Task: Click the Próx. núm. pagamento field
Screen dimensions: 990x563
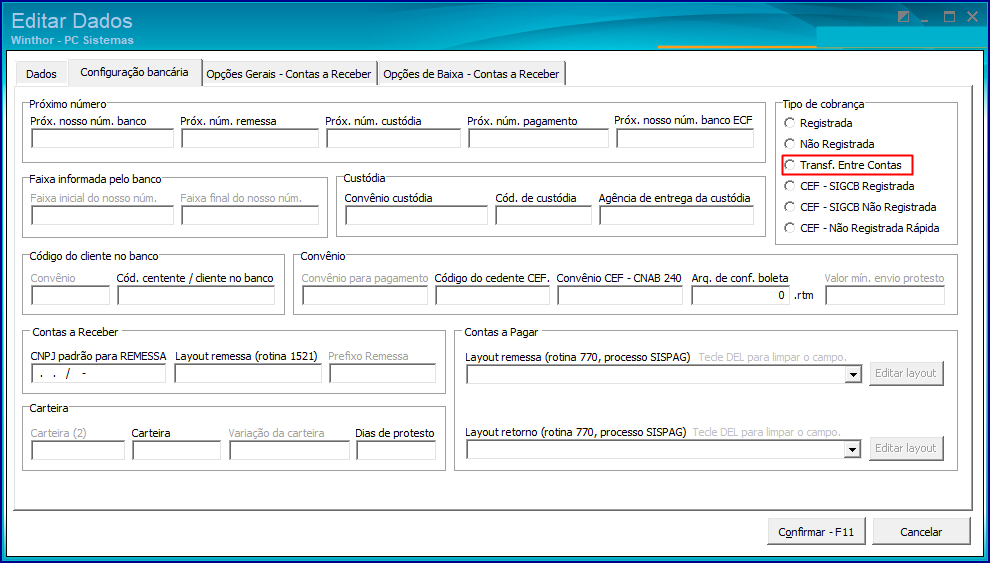Action: tap(539, 139)
